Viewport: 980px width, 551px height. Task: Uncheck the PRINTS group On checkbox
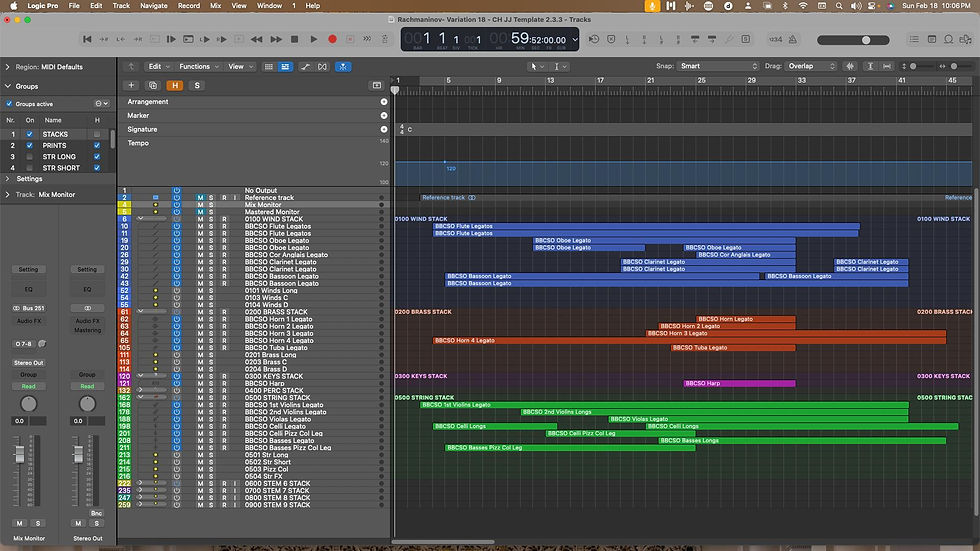pos(29,146)
